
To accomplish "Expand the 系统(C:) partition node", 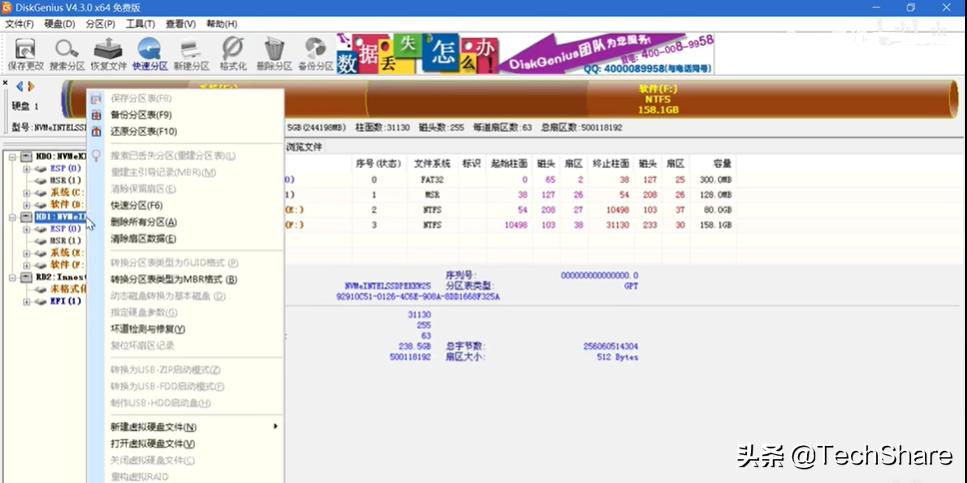I will point(27,192).
